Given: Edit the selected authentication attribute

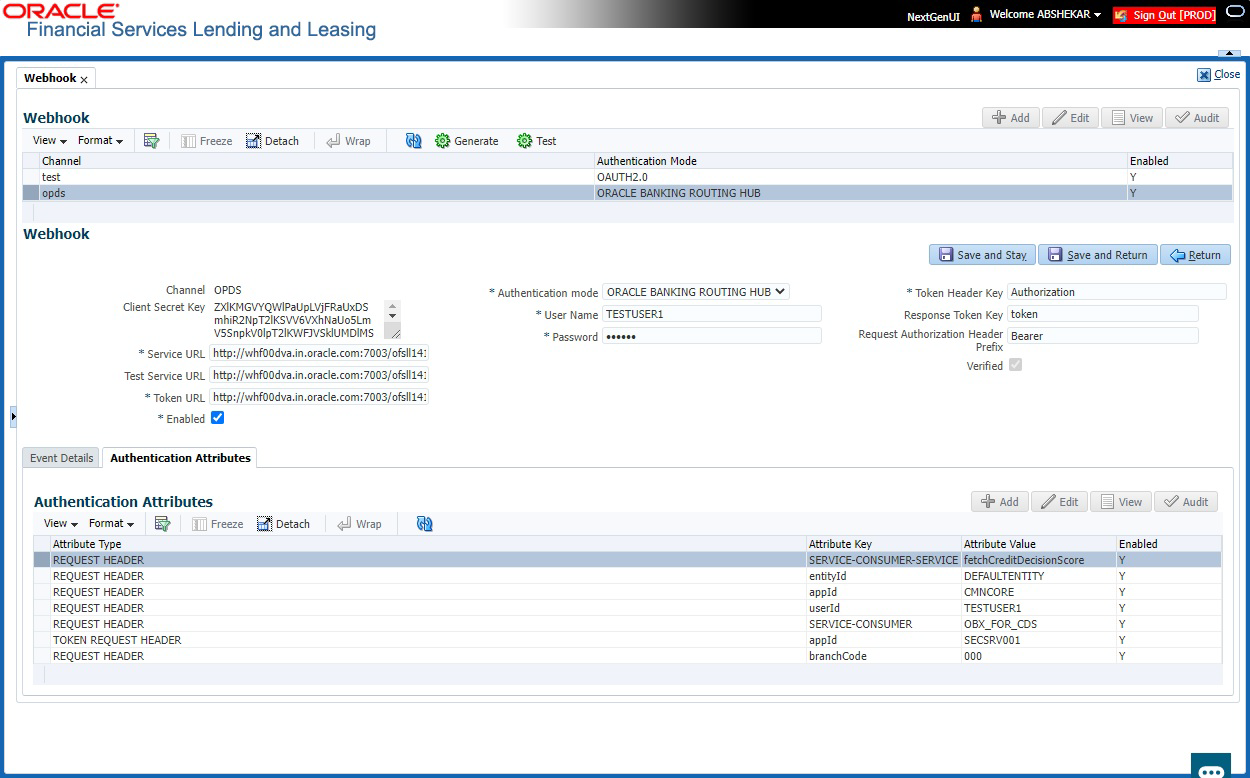Looking at the screenshot, I should point(1059,502).
